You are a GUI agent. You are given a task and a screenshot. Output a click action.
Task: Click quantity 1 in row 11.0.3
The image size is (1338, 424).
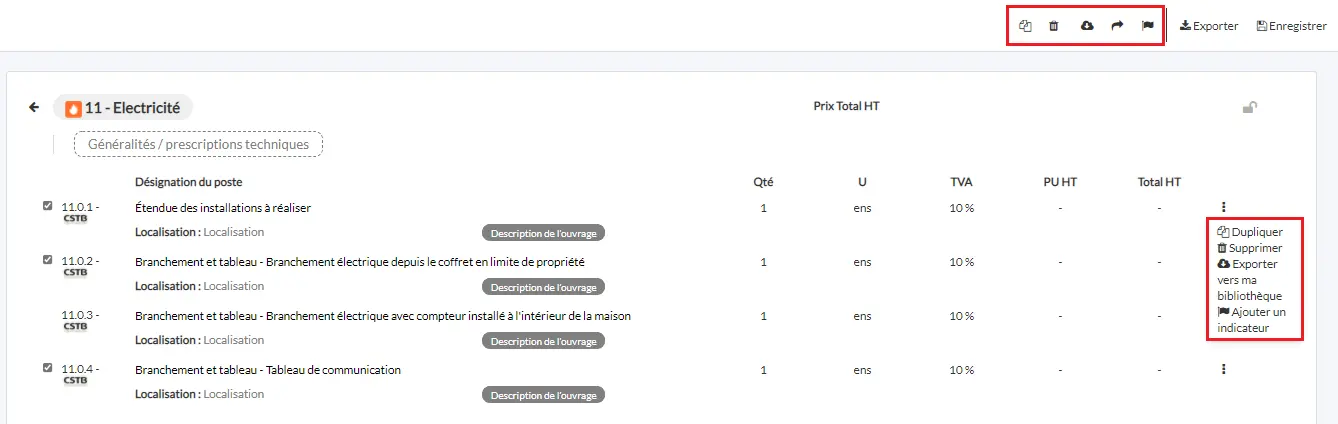pos(764,316)
